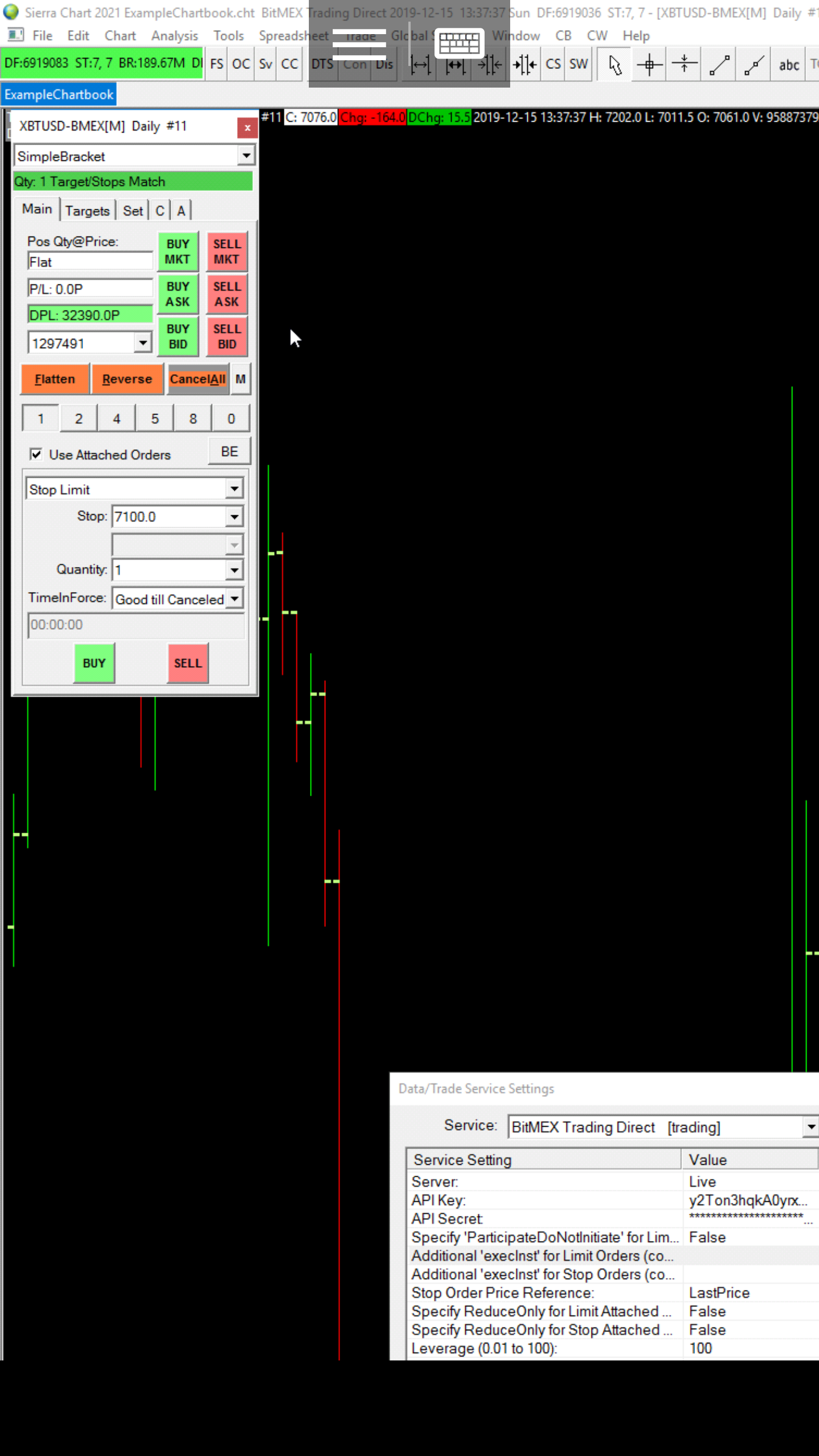
Task: Switch to the Targets tab
Action: pyautogui.click(x=87, y=211)
